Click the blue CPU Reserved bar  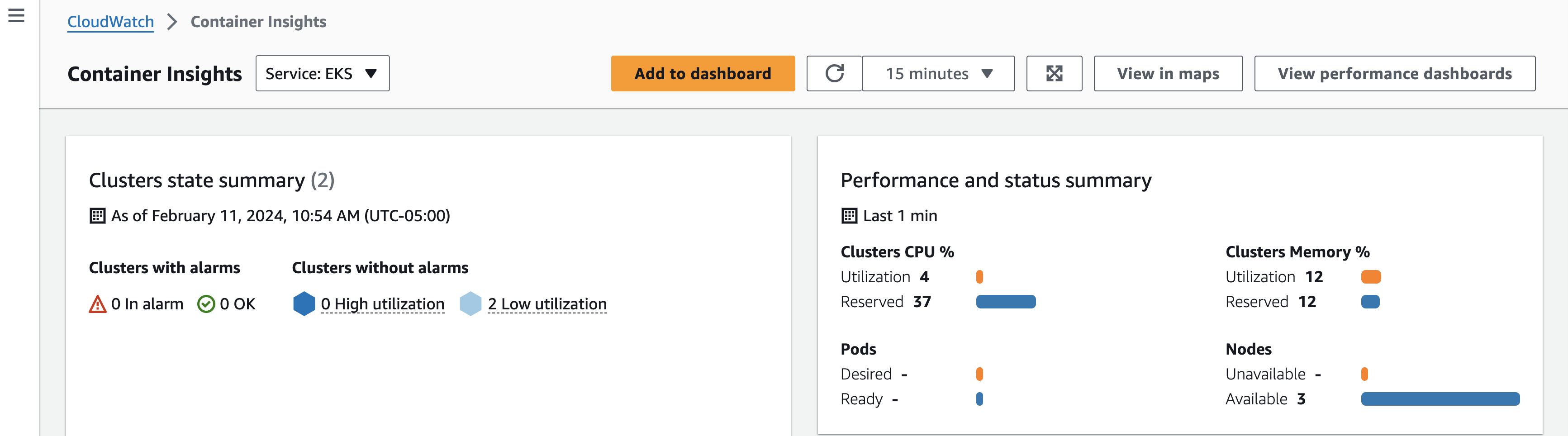(x=1006, y=302)
